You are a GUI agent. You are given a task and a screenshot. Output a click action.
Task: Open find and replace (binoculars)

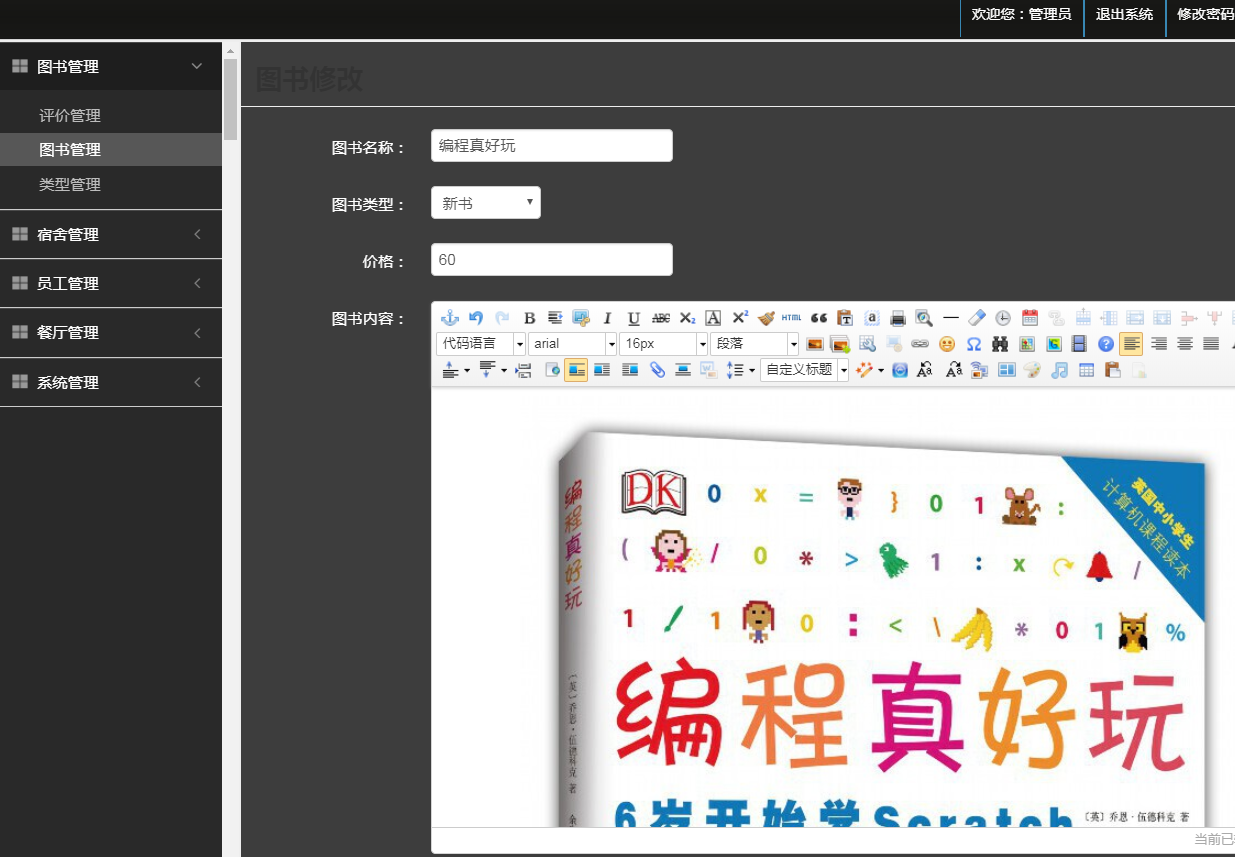pos(1001,344)
